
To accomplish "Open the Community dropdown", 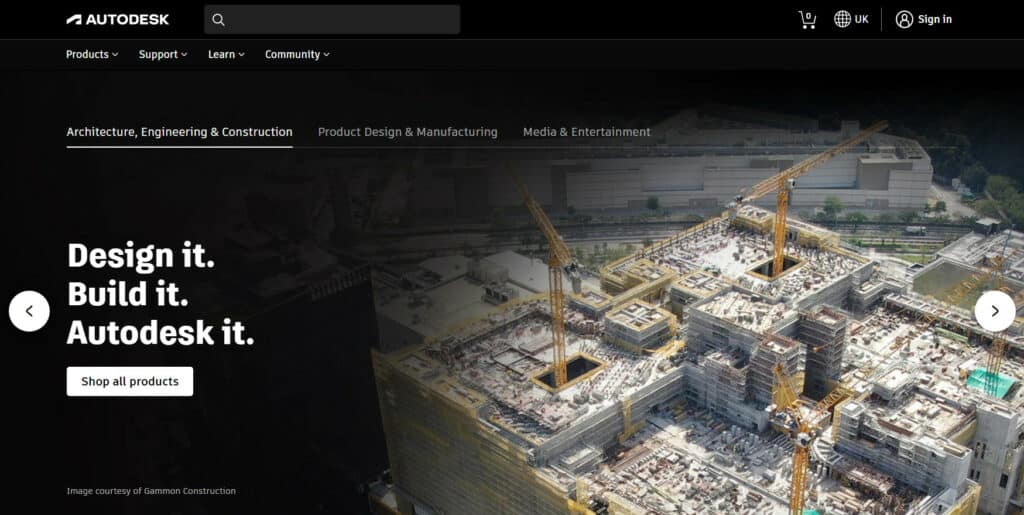I will (x=297, y=54).
